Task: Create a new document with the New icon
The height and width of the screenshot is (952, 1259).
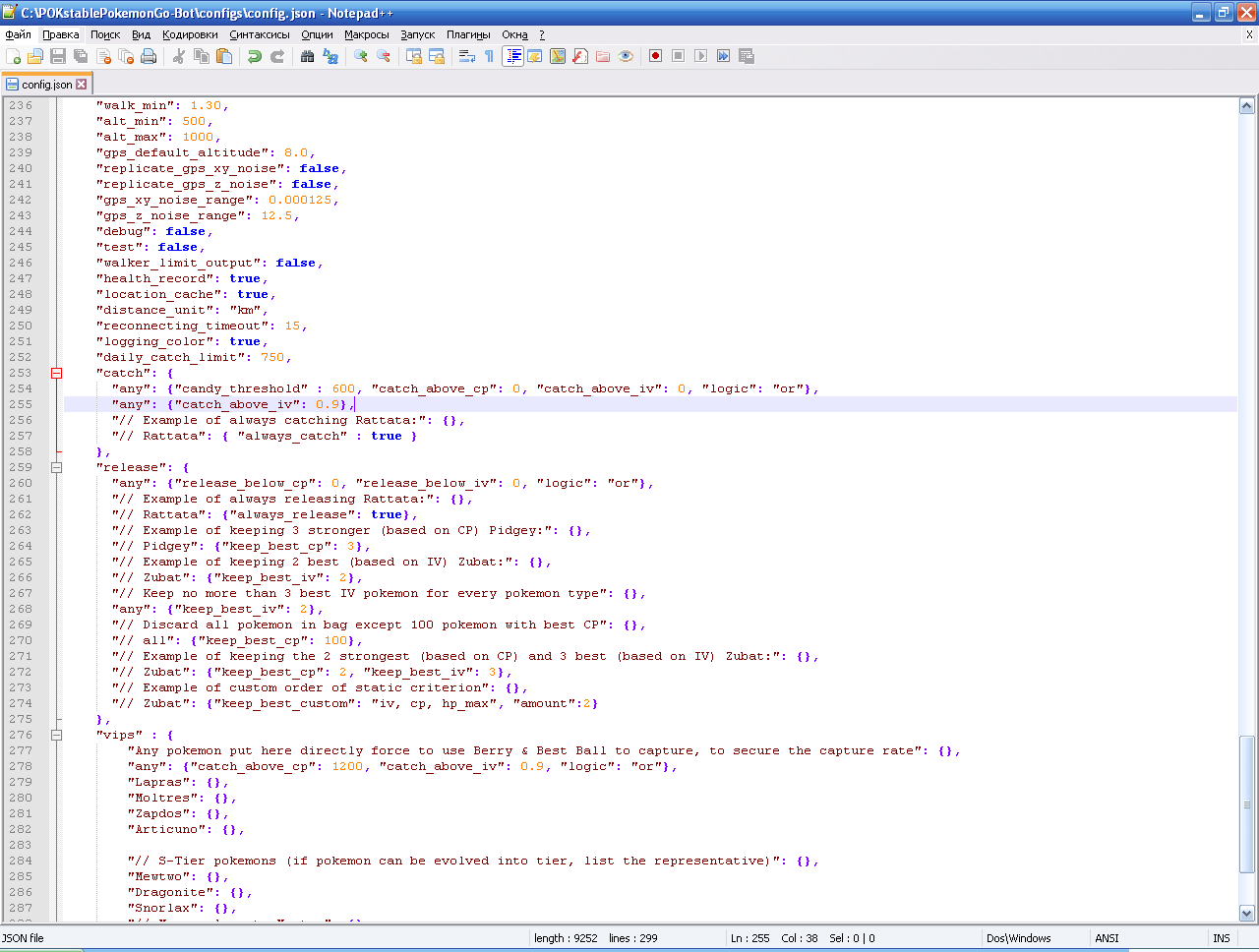Action: click(x=14, y=56)
